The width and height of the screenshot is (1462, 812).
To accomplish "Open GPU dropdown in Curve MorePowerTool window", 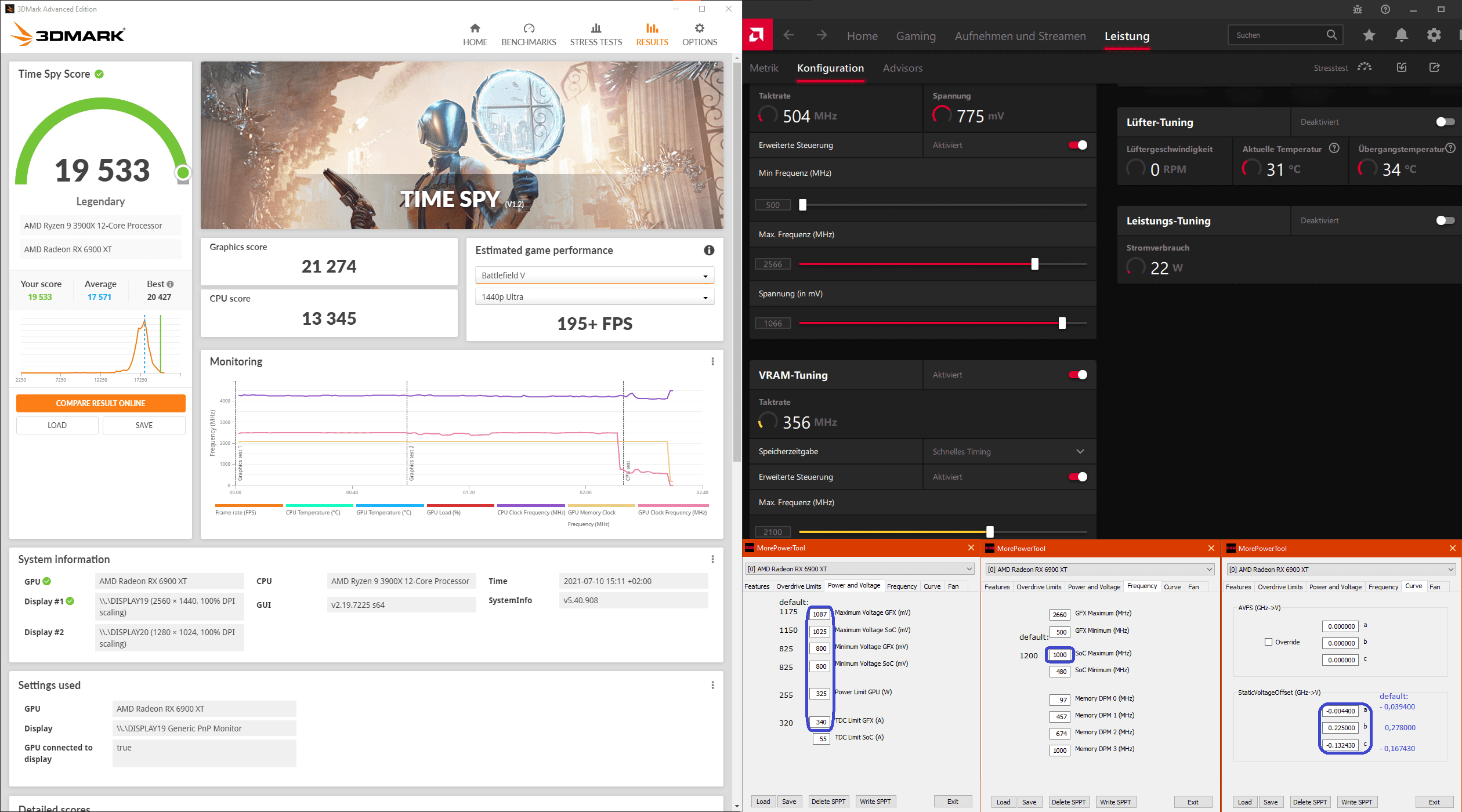I will pos(1341,570).
